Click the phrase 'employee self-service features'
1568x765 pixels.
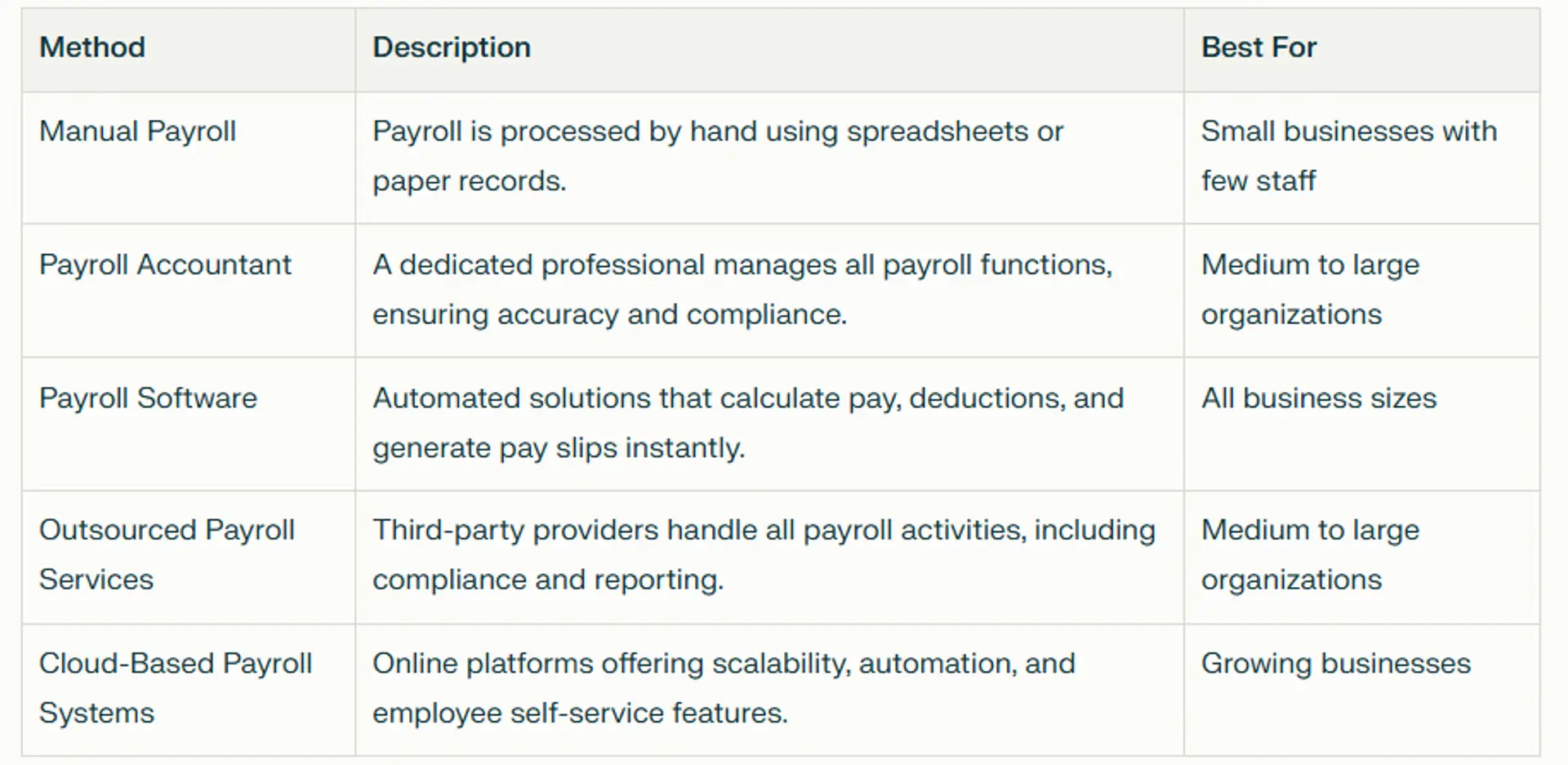pyautogui.click(x=579, y=714)
